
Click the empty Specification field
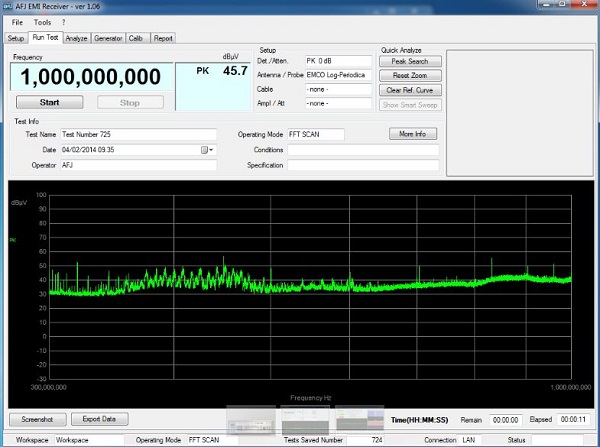click(x=363, y=165)
